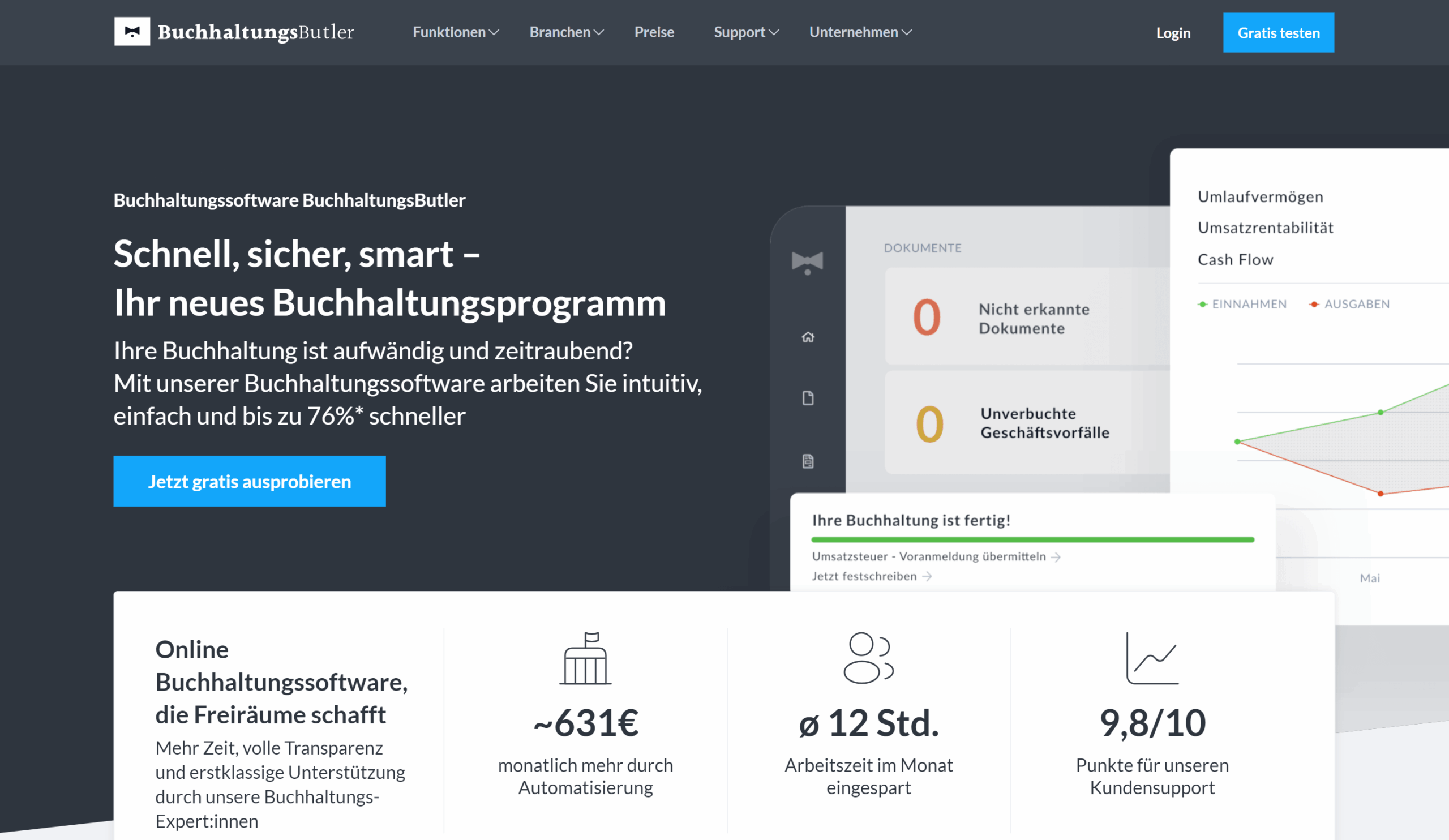Click Jetzt gratis ausprobieren button
Viewport: 1449px width, 840px height.
click(250, 481)
